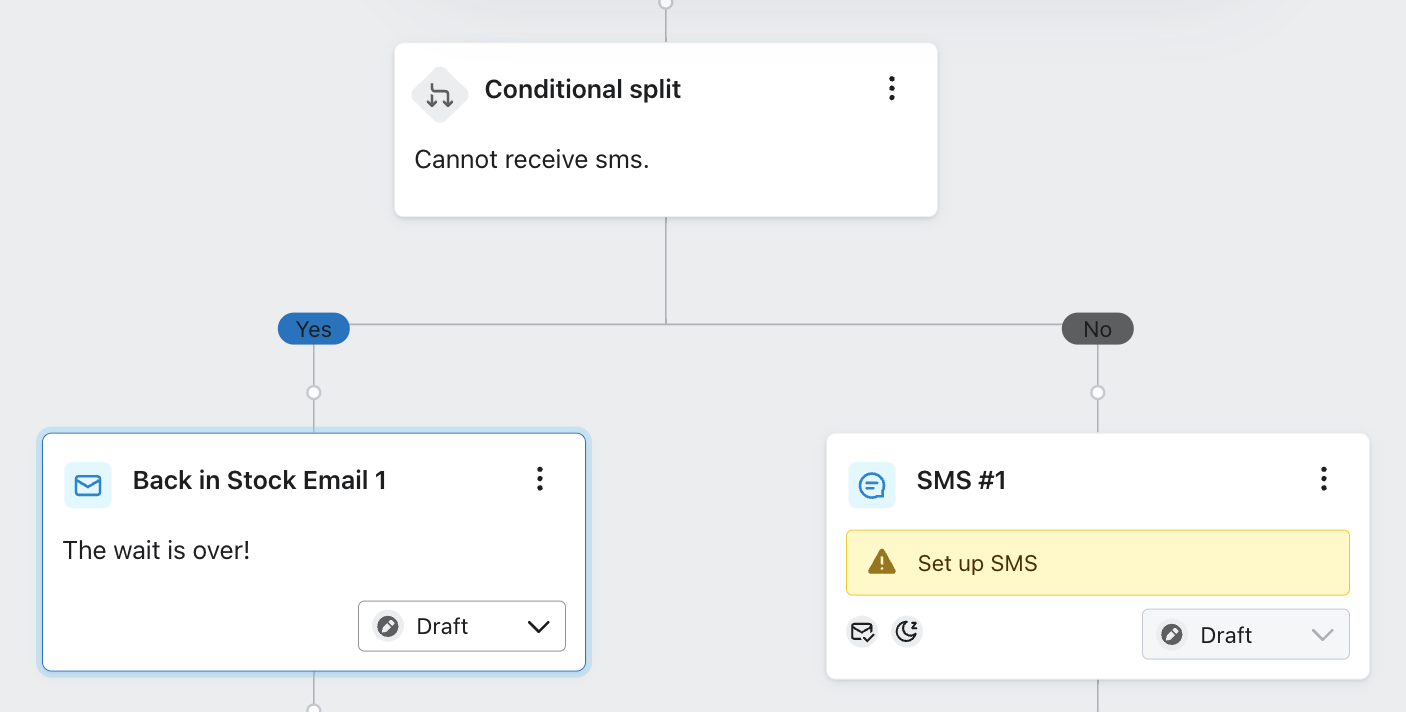
Task: Click the envelope icon on Back in Stock Email 1
Action: point(88,485)
